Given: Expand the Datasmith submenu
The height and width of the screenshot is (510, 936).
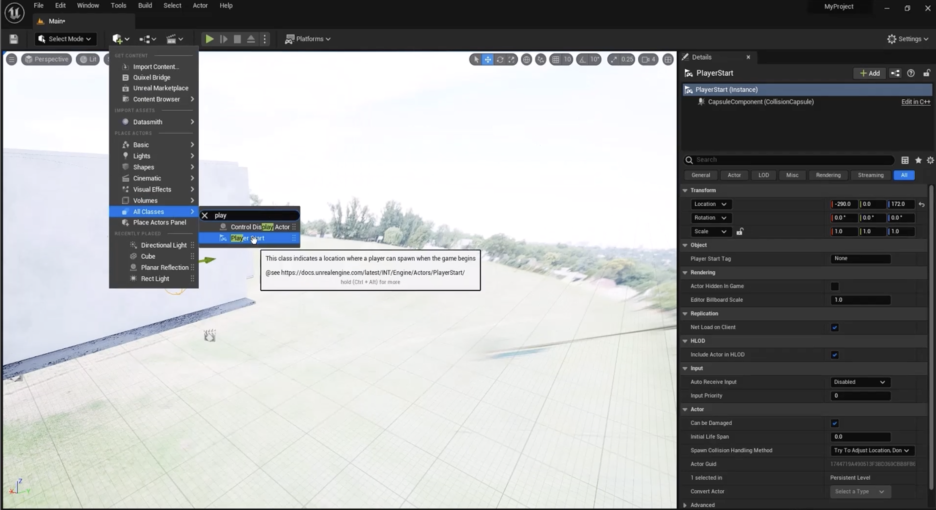Looking at the screenshot, I should 154,122.
